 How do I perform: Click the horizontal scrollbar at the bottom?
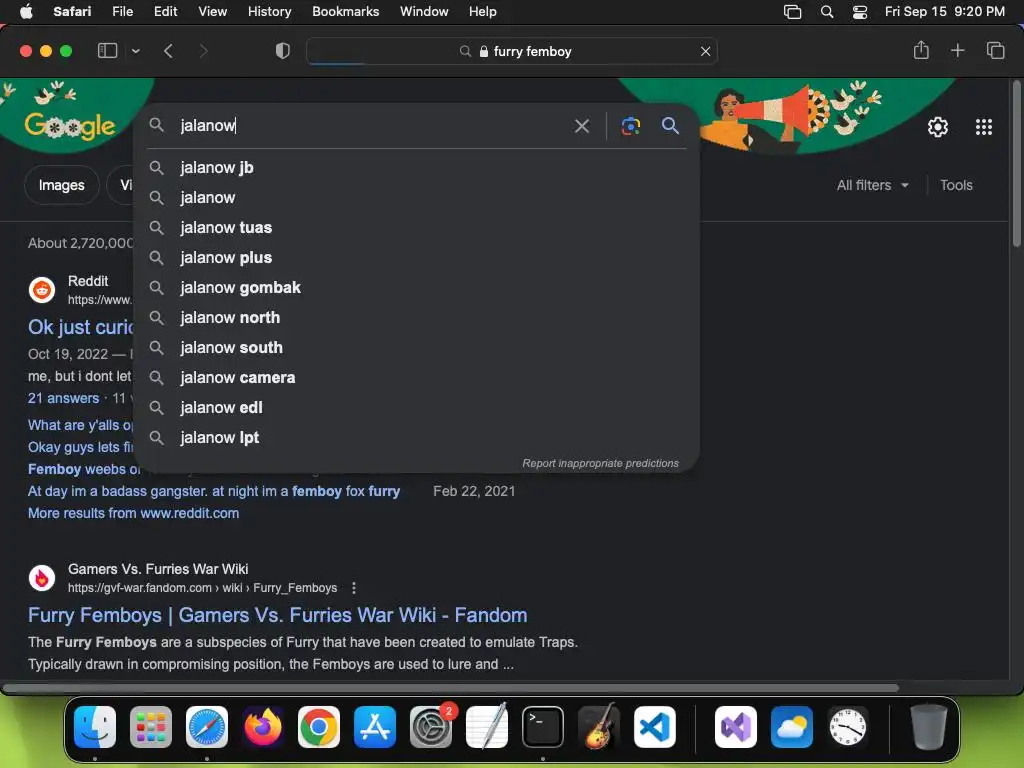[451, 688]
